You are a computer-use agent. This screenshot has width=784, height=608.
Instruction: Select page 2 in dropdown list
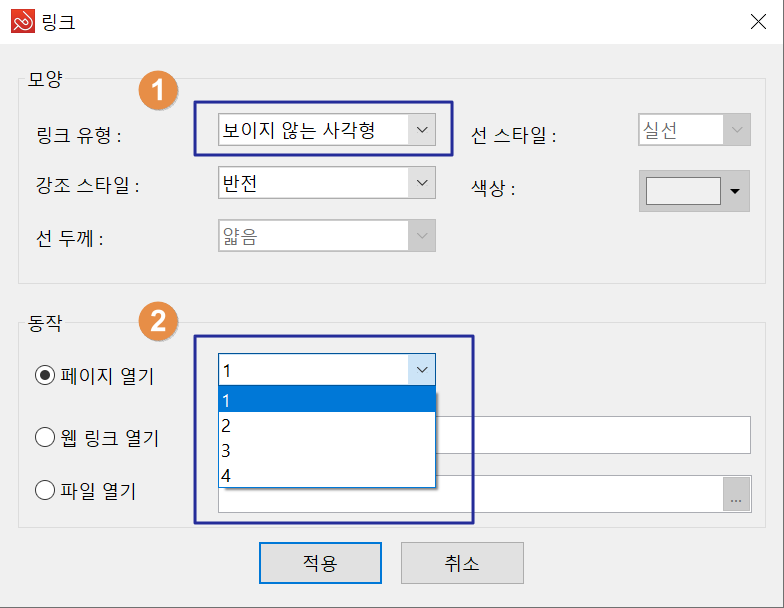click(x=326, y=426)
